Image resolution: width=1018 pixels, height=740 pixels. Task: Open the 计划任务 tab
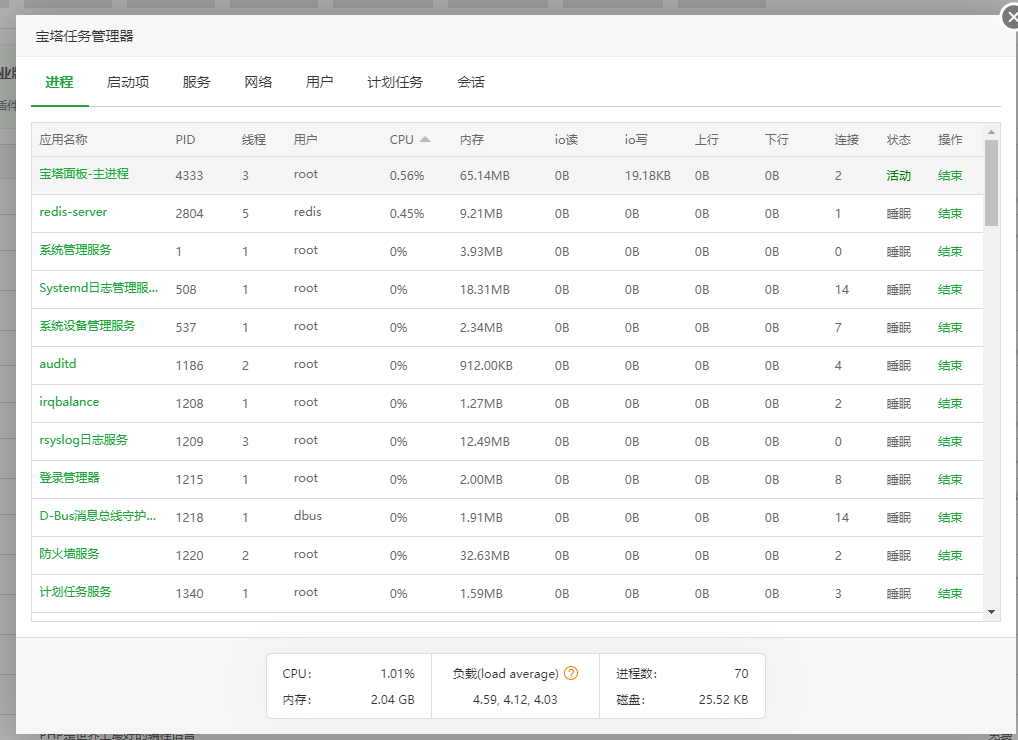click(395, 83)
